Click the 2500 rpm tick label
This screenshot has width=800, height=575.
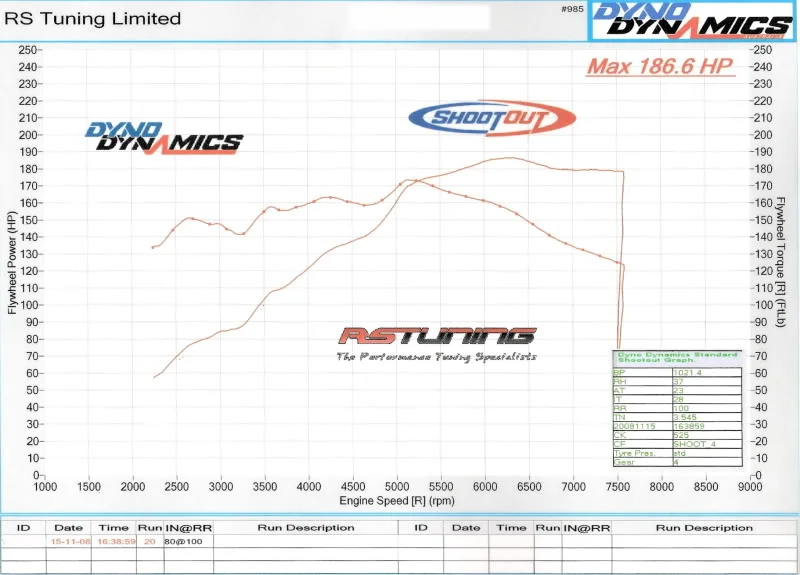pyautogui.click(x=177, y=487)
